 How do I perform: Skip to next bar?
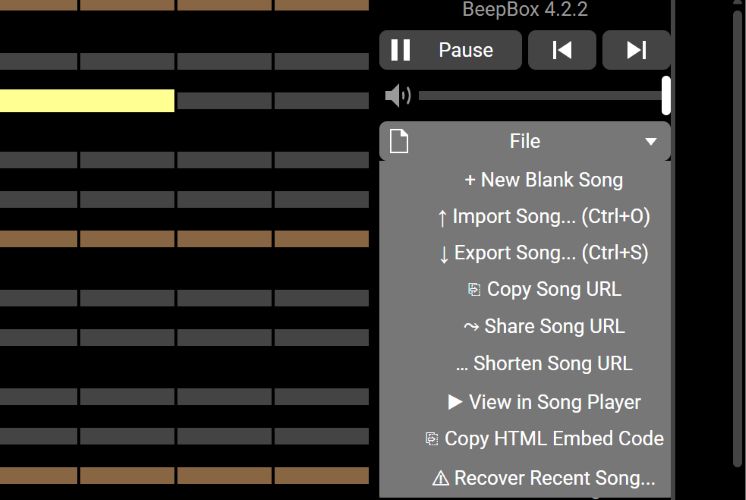(636, 50)
